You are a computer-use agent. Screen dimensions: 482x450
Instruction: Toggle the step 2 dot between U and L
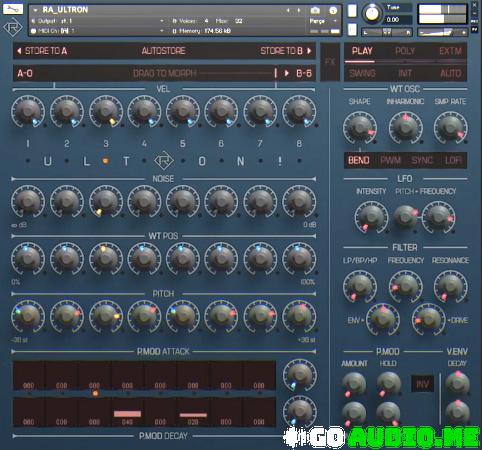[x=67, y=161]
